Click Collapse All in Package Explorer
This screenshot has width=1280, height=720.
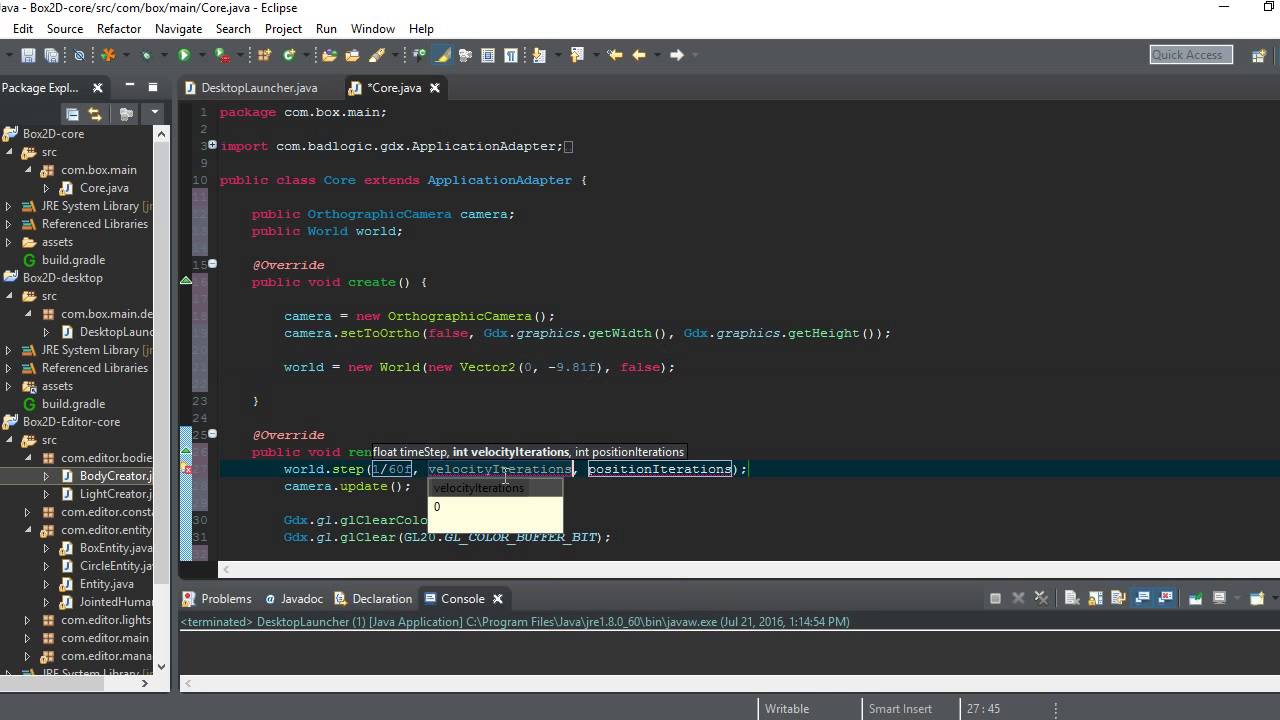point(72,114)
